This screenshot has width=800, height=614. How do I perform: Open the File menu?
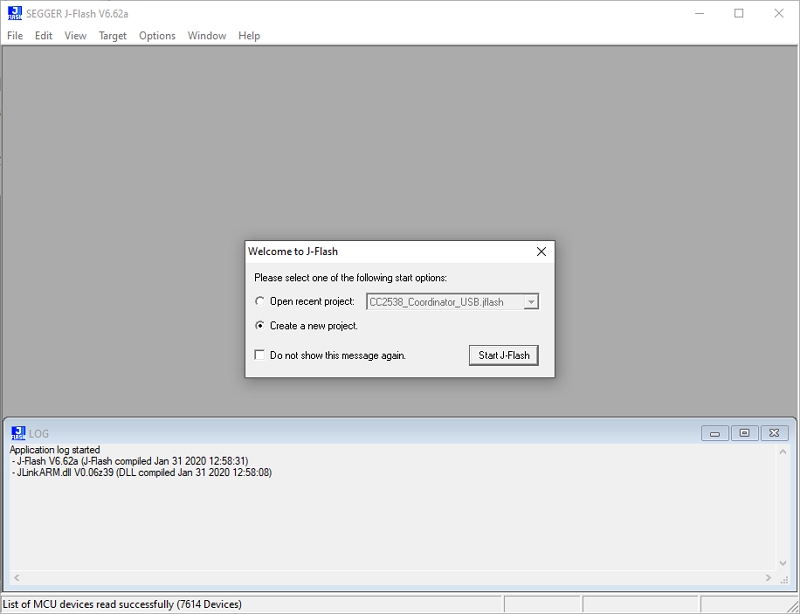point(15,36)
